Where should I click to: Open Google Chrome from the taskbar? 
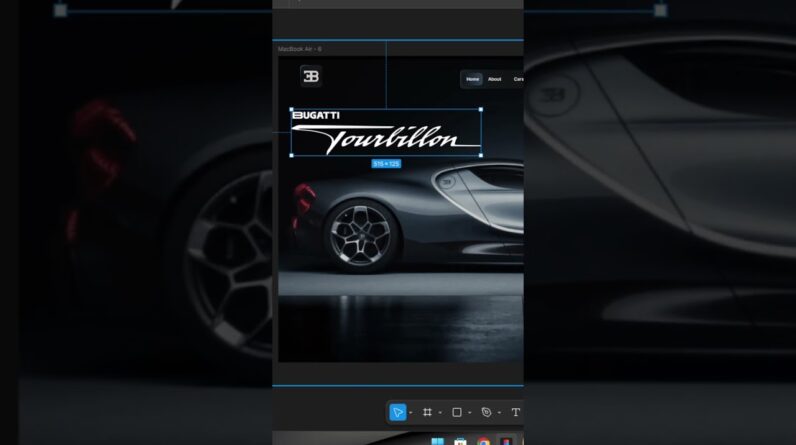pos(484,441)
